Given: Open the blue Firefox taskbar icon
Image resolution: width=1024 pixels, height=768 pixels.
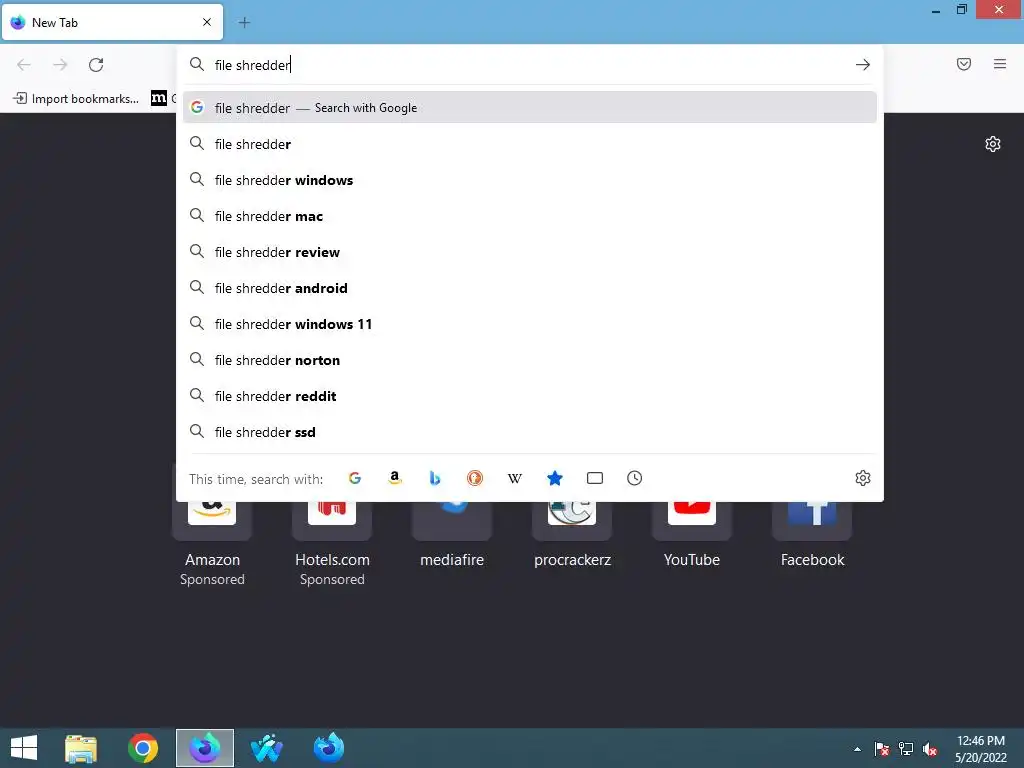Looking at the screenshot, I should [x=328, y=748].
